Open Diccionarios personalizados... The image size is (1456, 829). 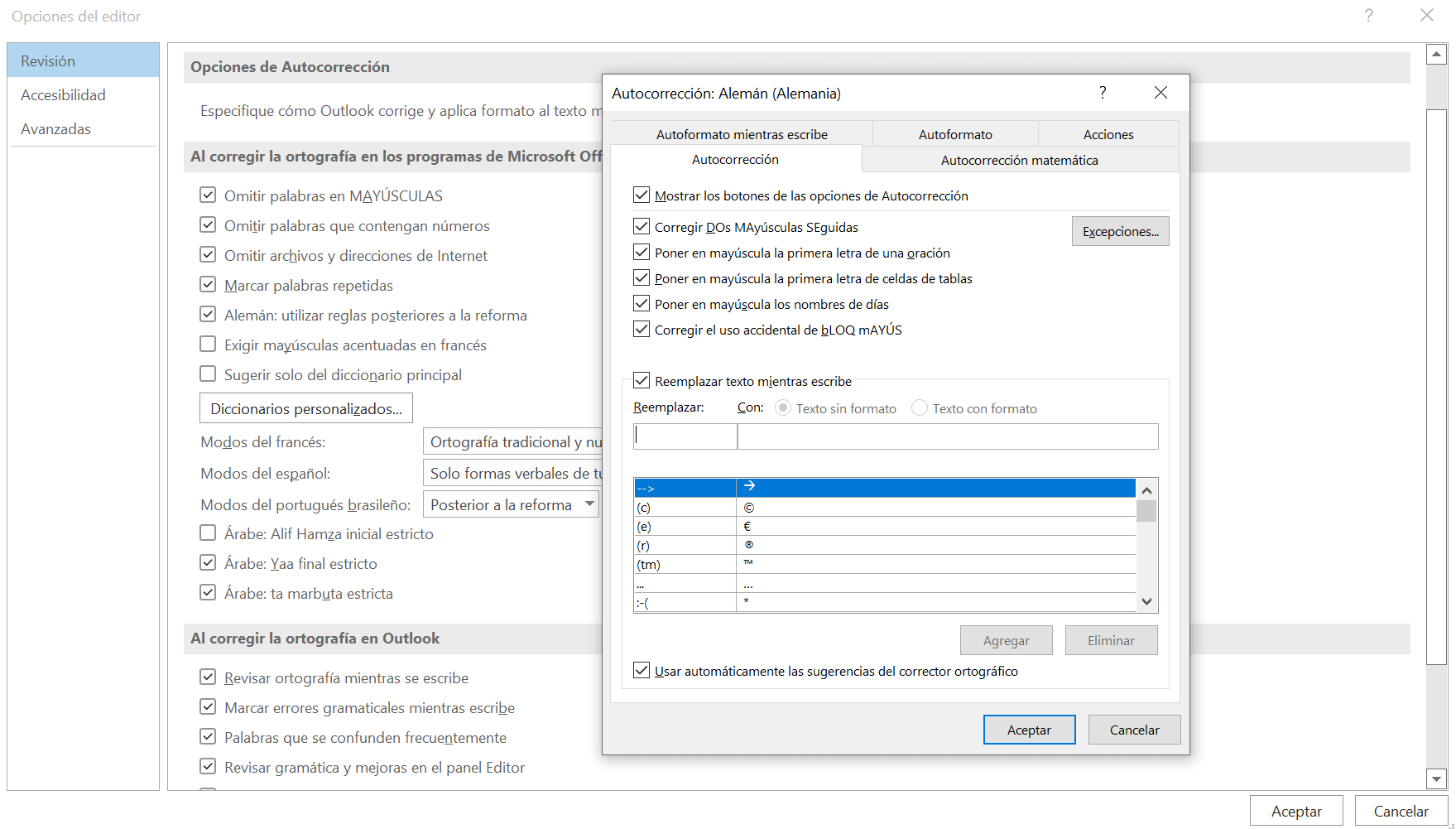click(306, 408)
